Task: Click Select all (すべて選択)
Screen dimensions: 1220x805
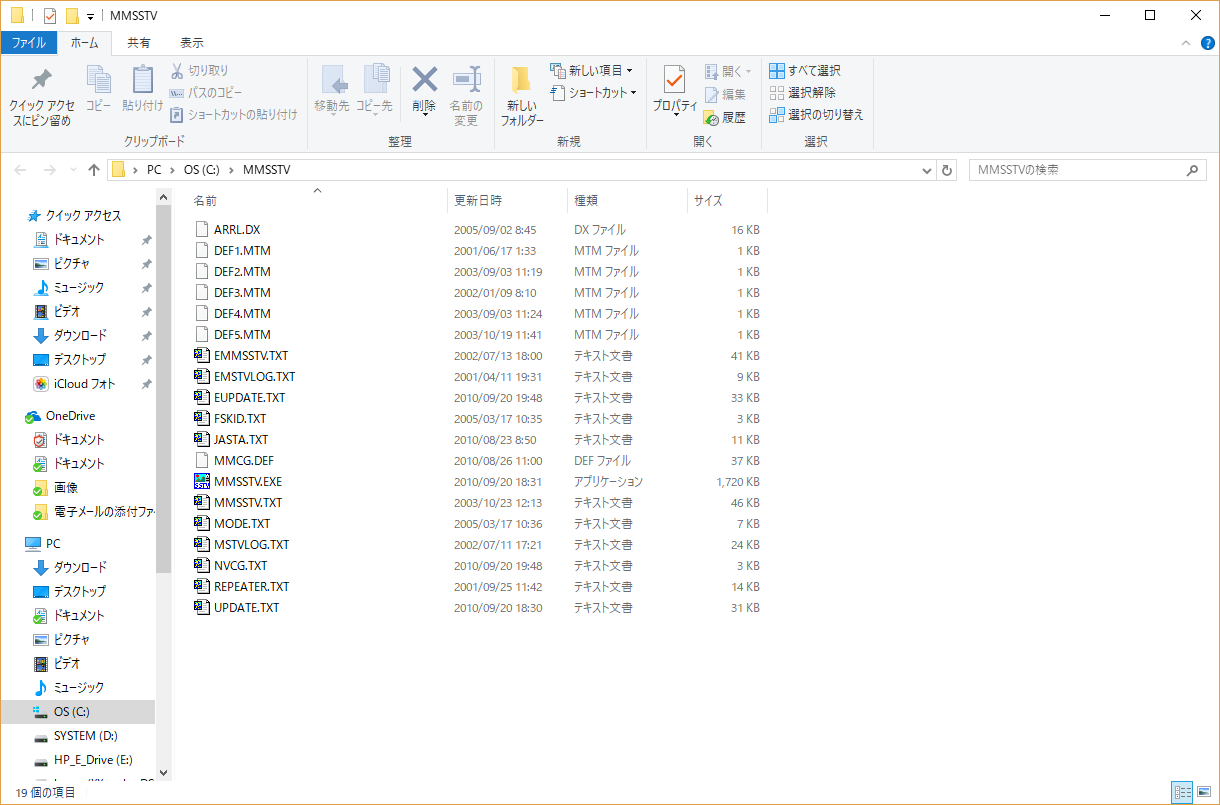Action: pyautogui.click(x=805, y=71)
